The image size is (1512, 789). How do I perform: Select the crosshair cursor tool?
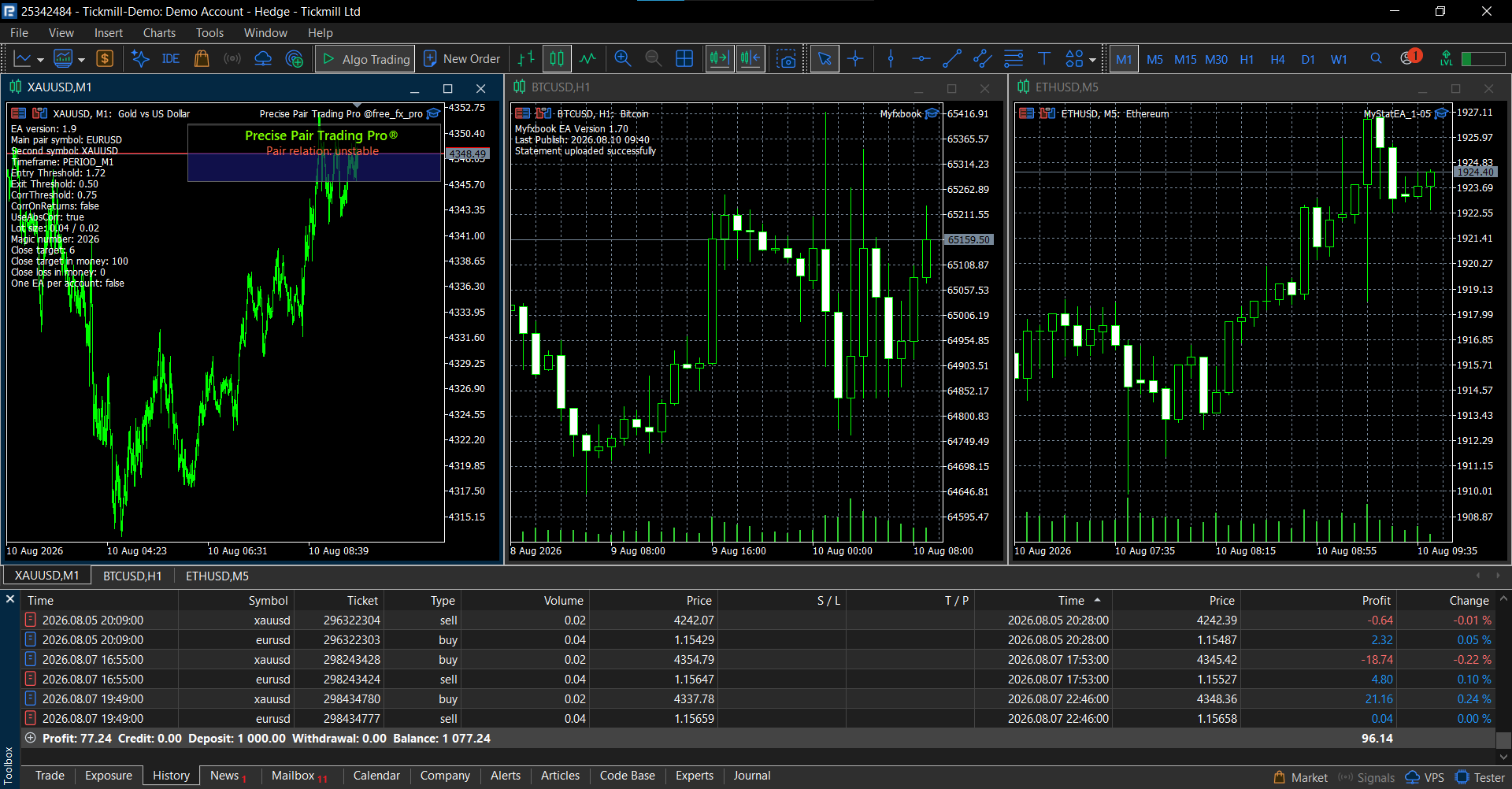855,59
